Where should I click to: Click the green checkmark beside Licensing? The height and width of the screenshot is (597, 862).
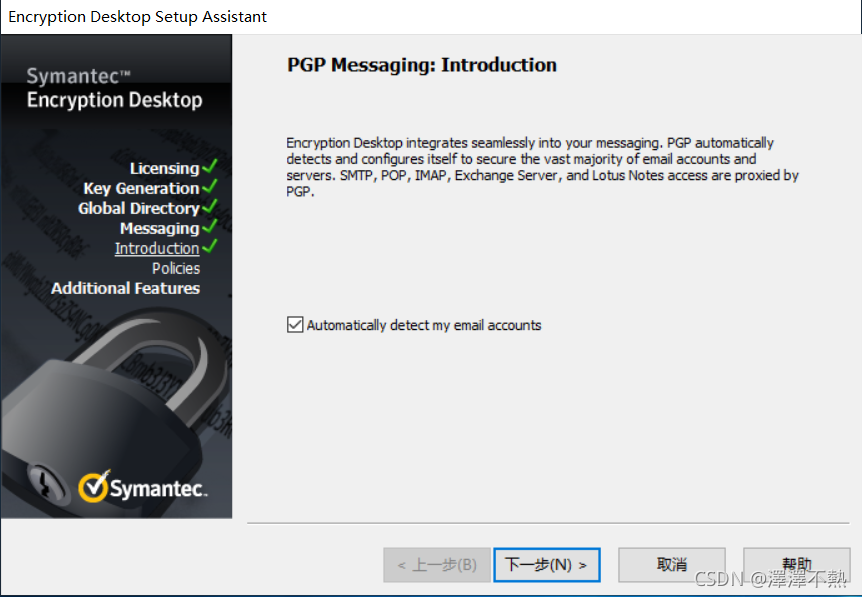pos(209,166)
